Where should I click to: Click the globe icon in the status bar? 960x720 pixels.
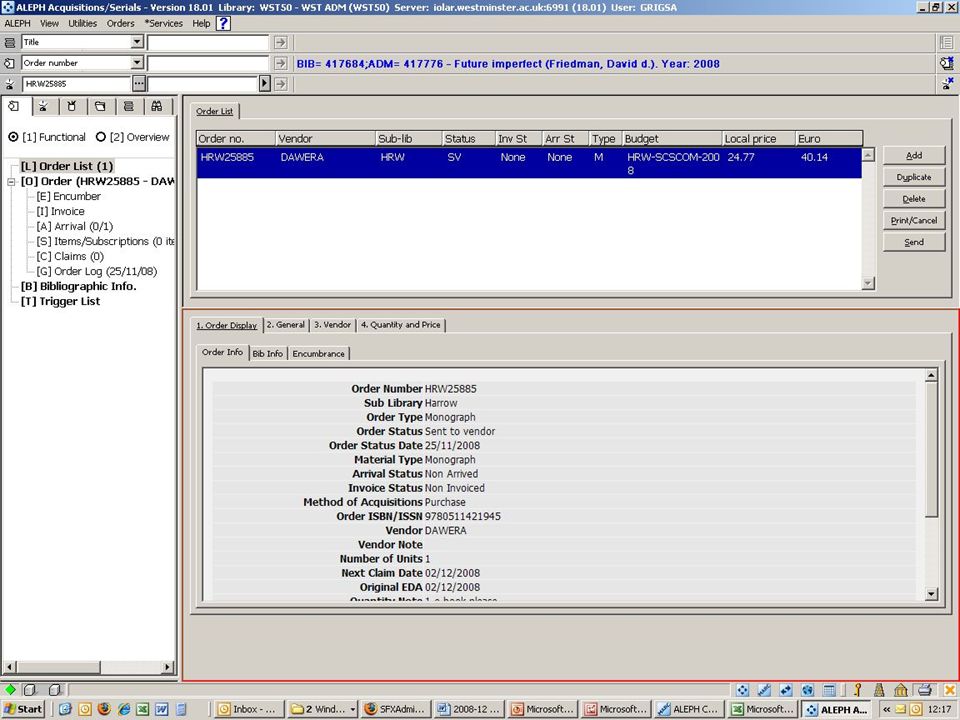point(808,690)
